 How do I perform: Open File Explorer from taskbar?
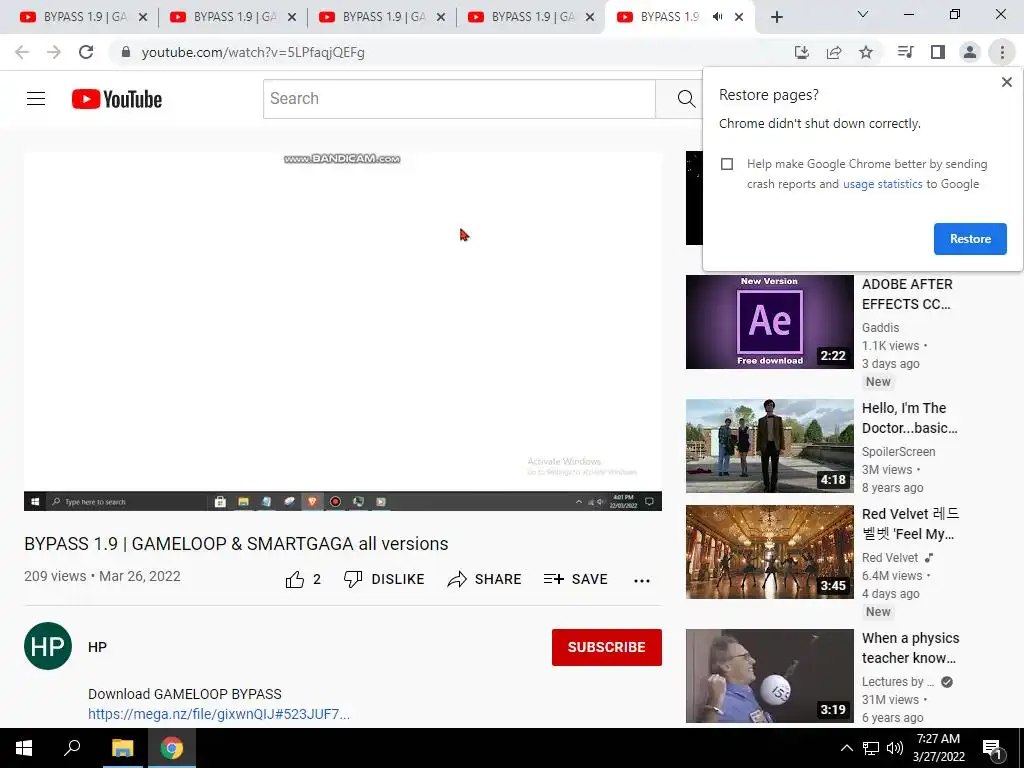tap(122, 748)
